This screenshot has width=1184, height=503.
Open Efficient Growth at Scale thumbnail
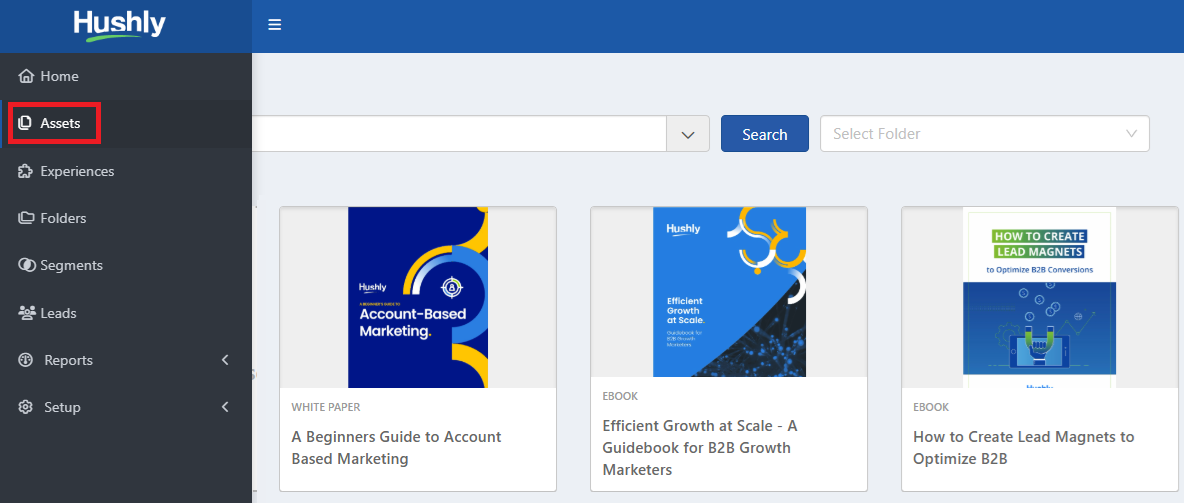click(x=729, y=292)
